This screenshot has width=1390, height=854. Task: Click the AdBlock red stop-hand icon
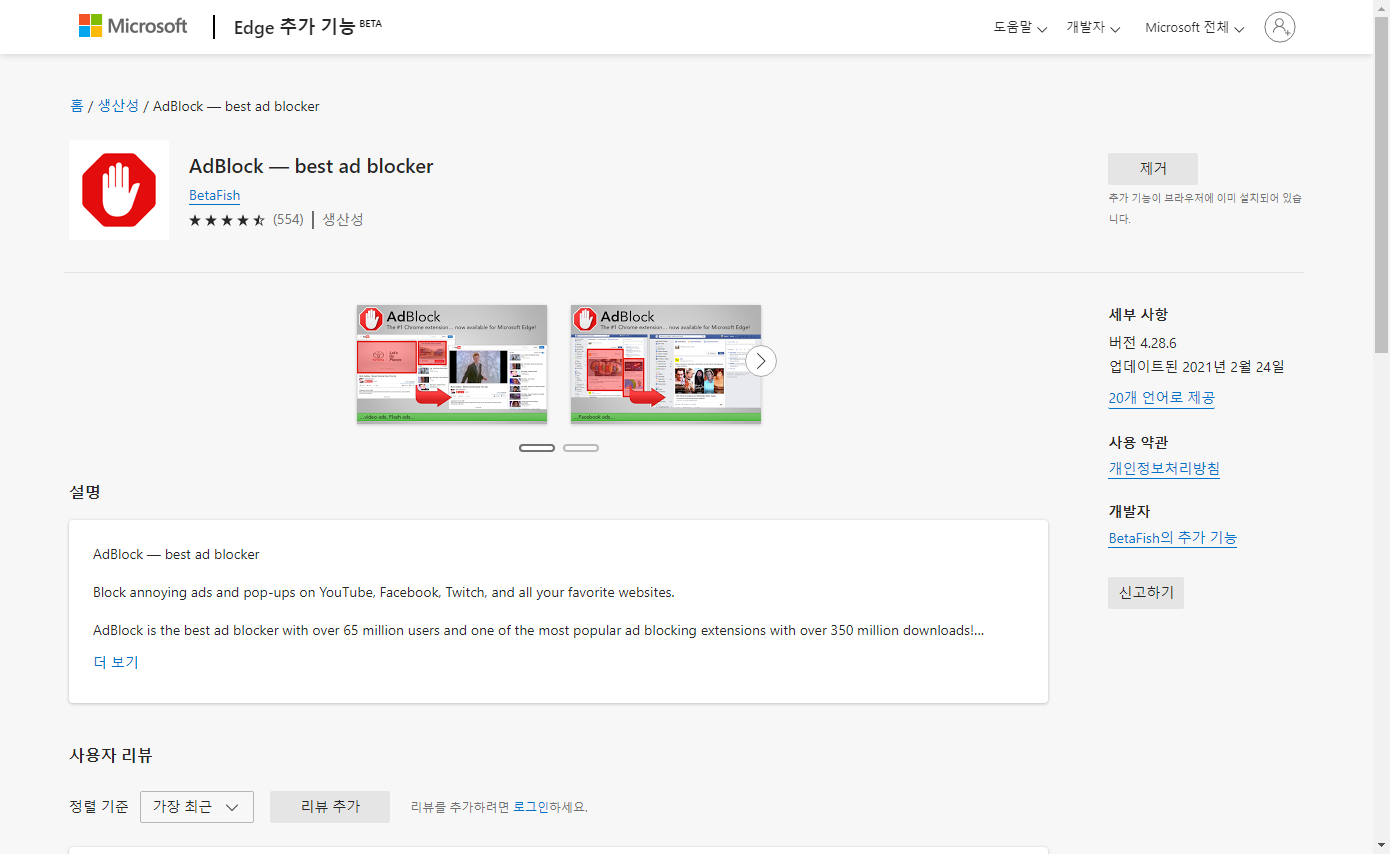point(119,190)
